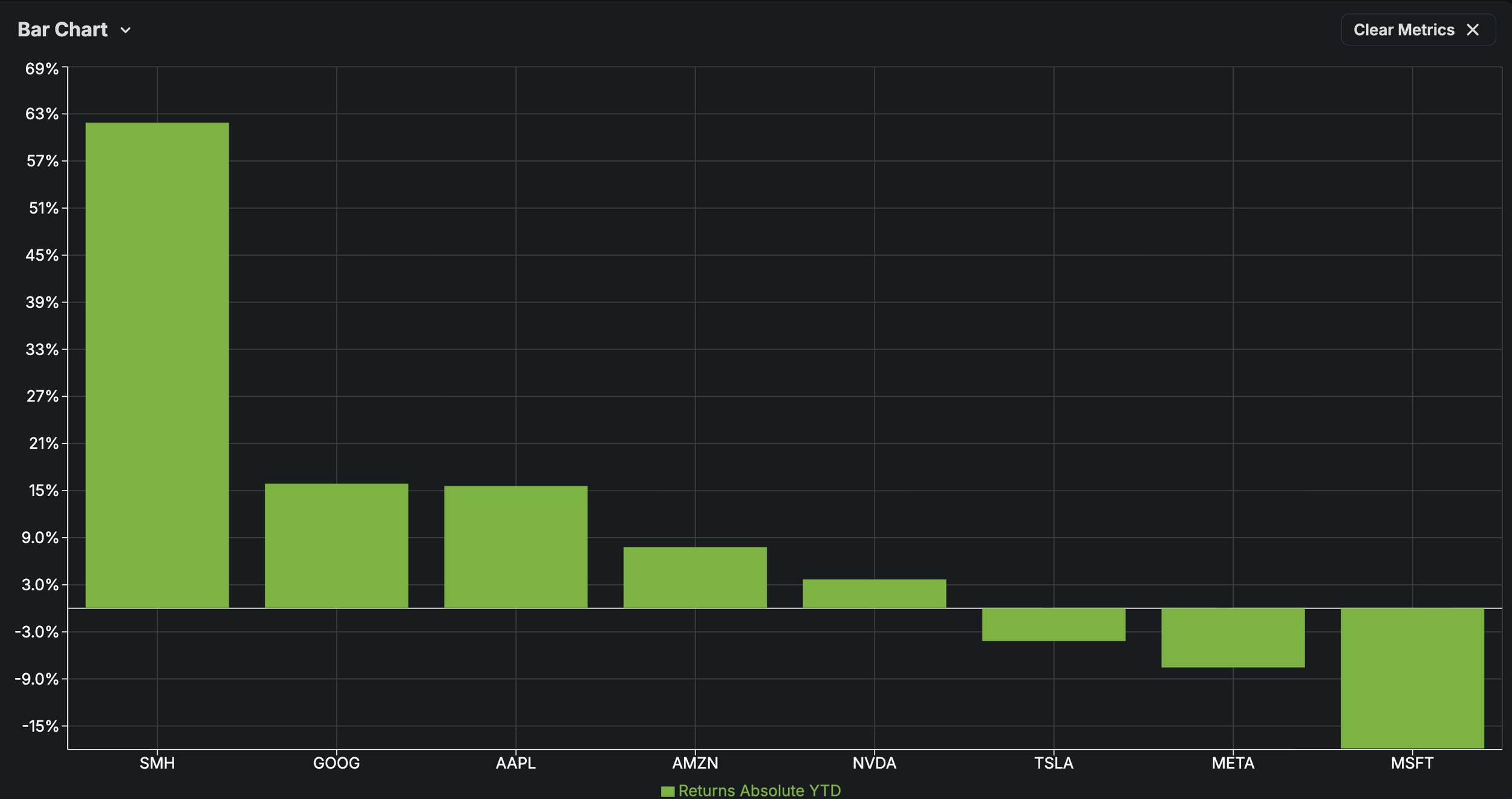The image size is (1512, 799).
Task: Click the SMH x-axis label
Action: coord(157,763)
